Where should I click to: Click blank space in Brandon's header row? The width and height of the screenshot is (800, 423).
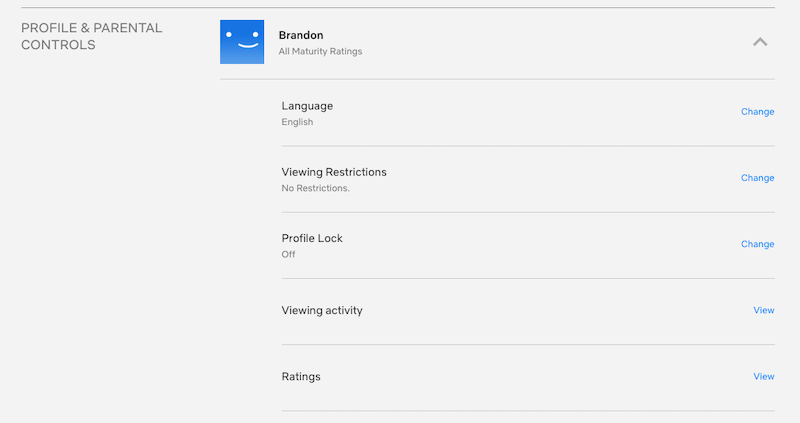(550, 42)
